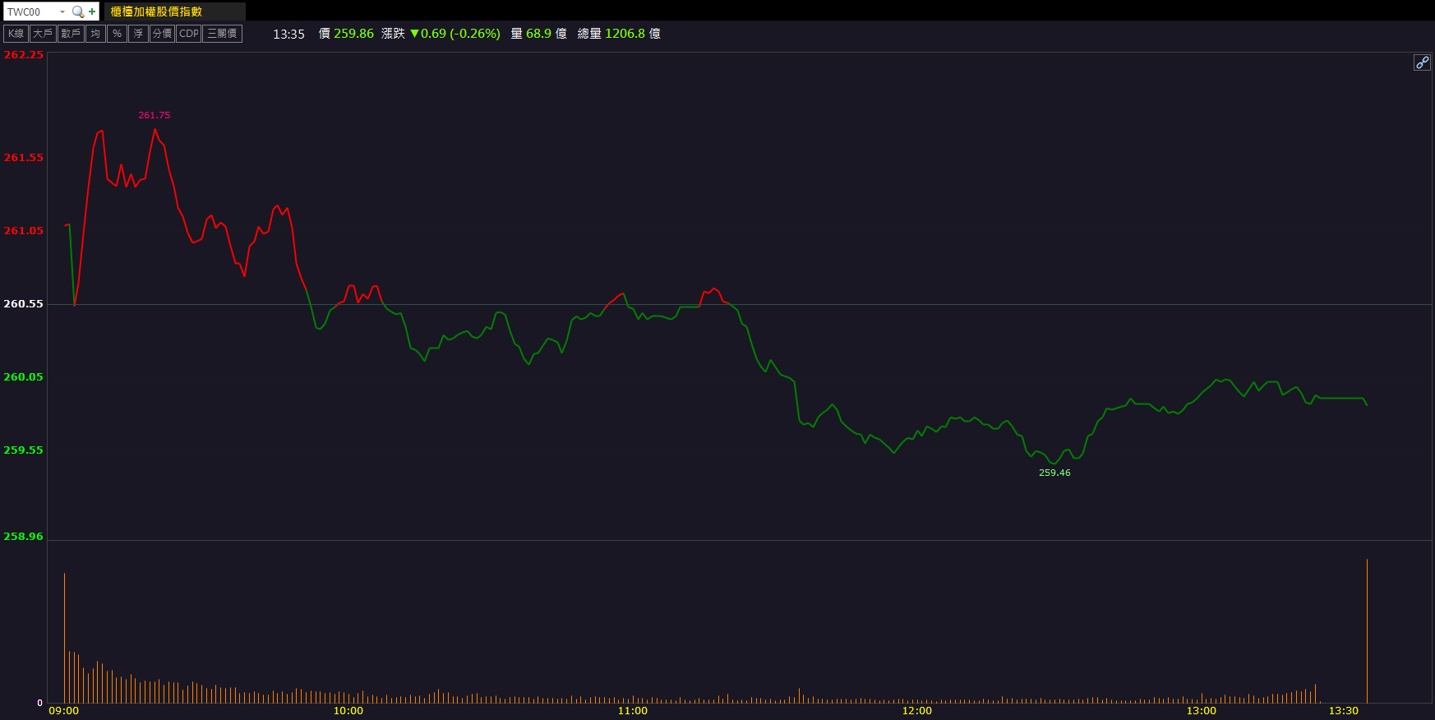
Task: Switch to K線 chart view
Action: pos(15,34)
